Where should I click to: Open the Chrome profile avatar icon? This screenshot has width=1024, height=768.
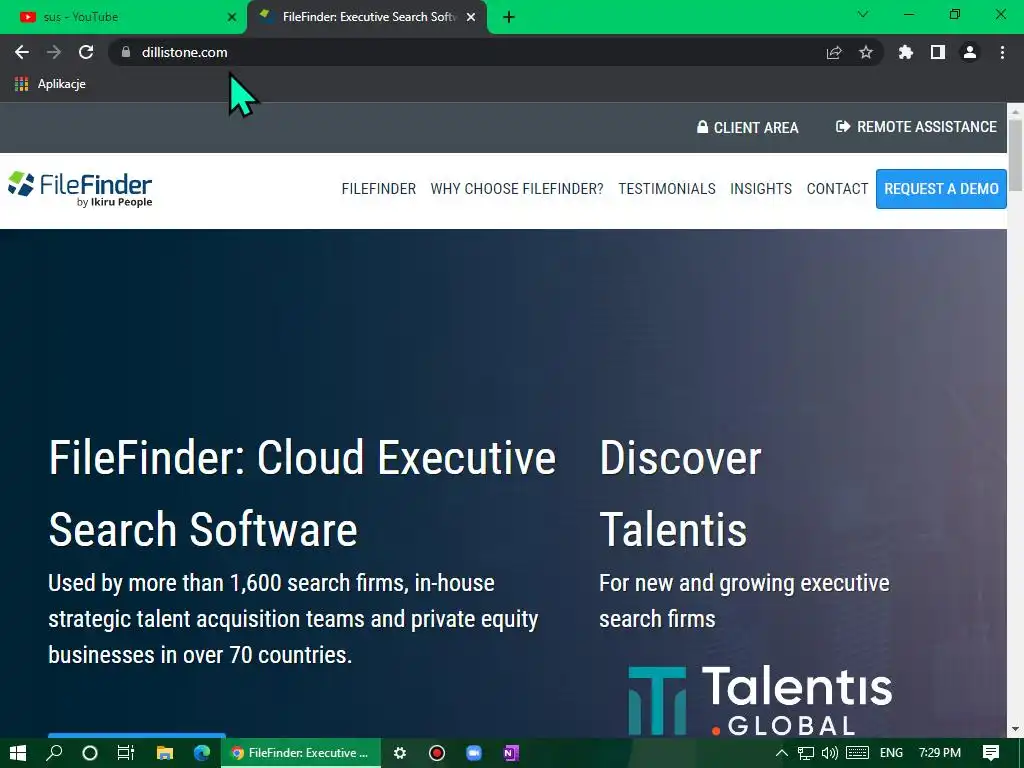970,52
